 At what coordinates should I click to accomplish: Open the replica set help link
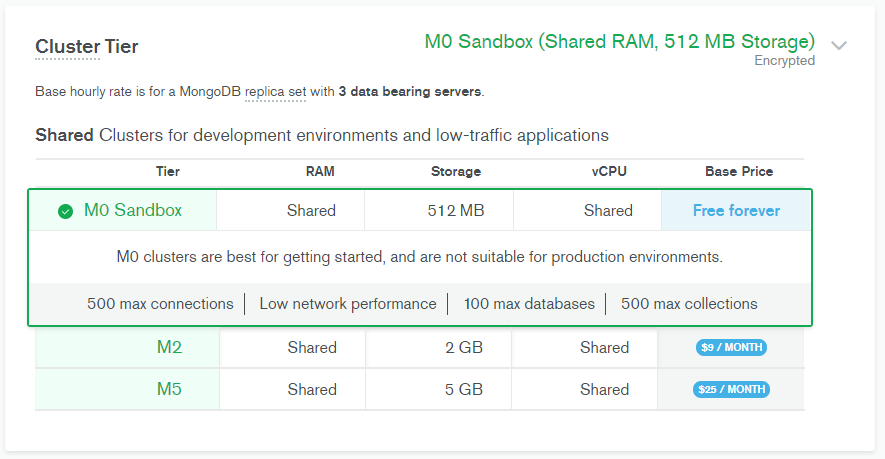[275, 92]
